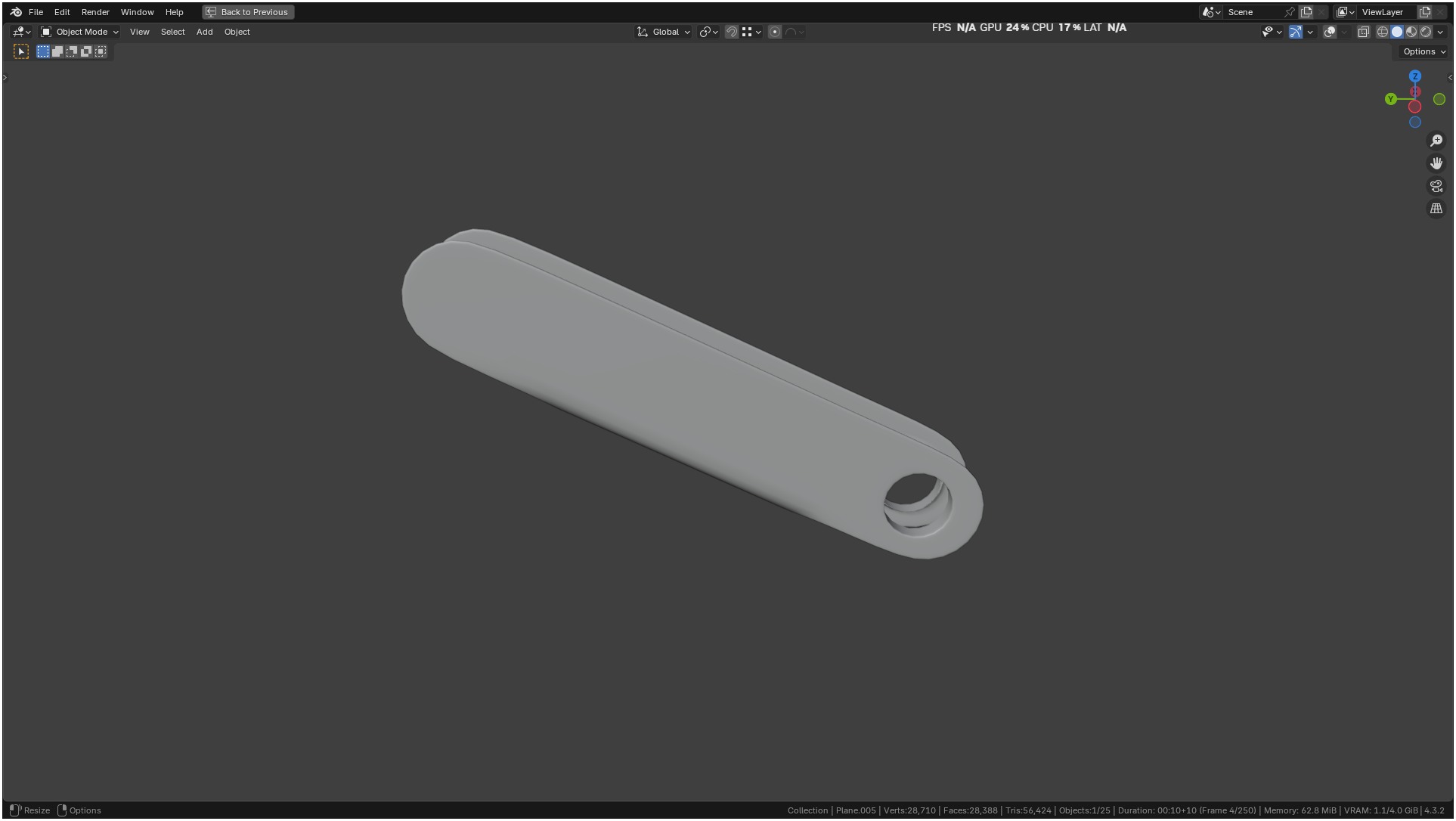Click the new scene icon
Viewport: 1456px width, 821px height.
click(x=1306, y=12)
